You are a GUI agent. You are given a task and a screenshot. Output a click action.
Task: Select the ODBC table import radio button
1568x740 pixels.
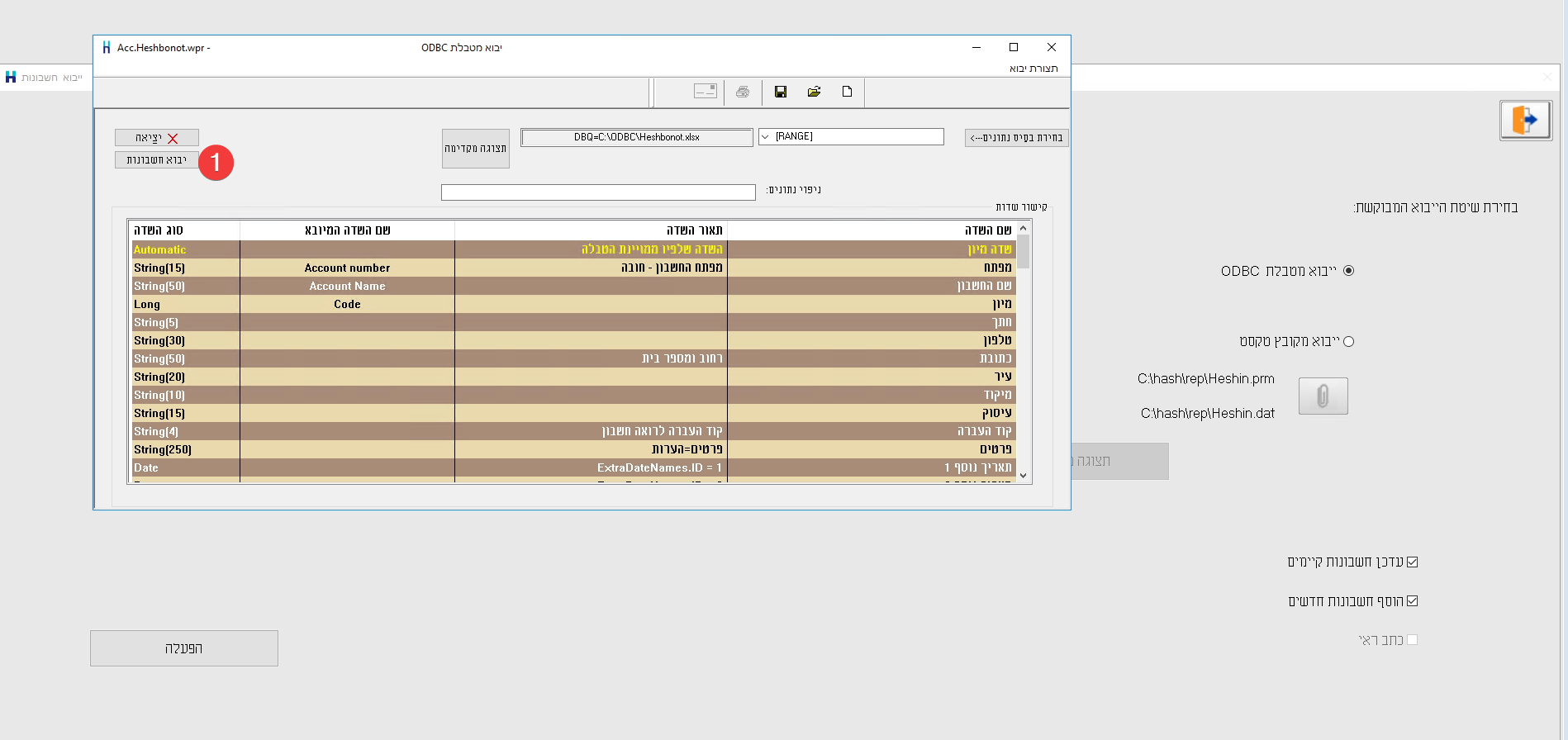[x=1349, y=271]
